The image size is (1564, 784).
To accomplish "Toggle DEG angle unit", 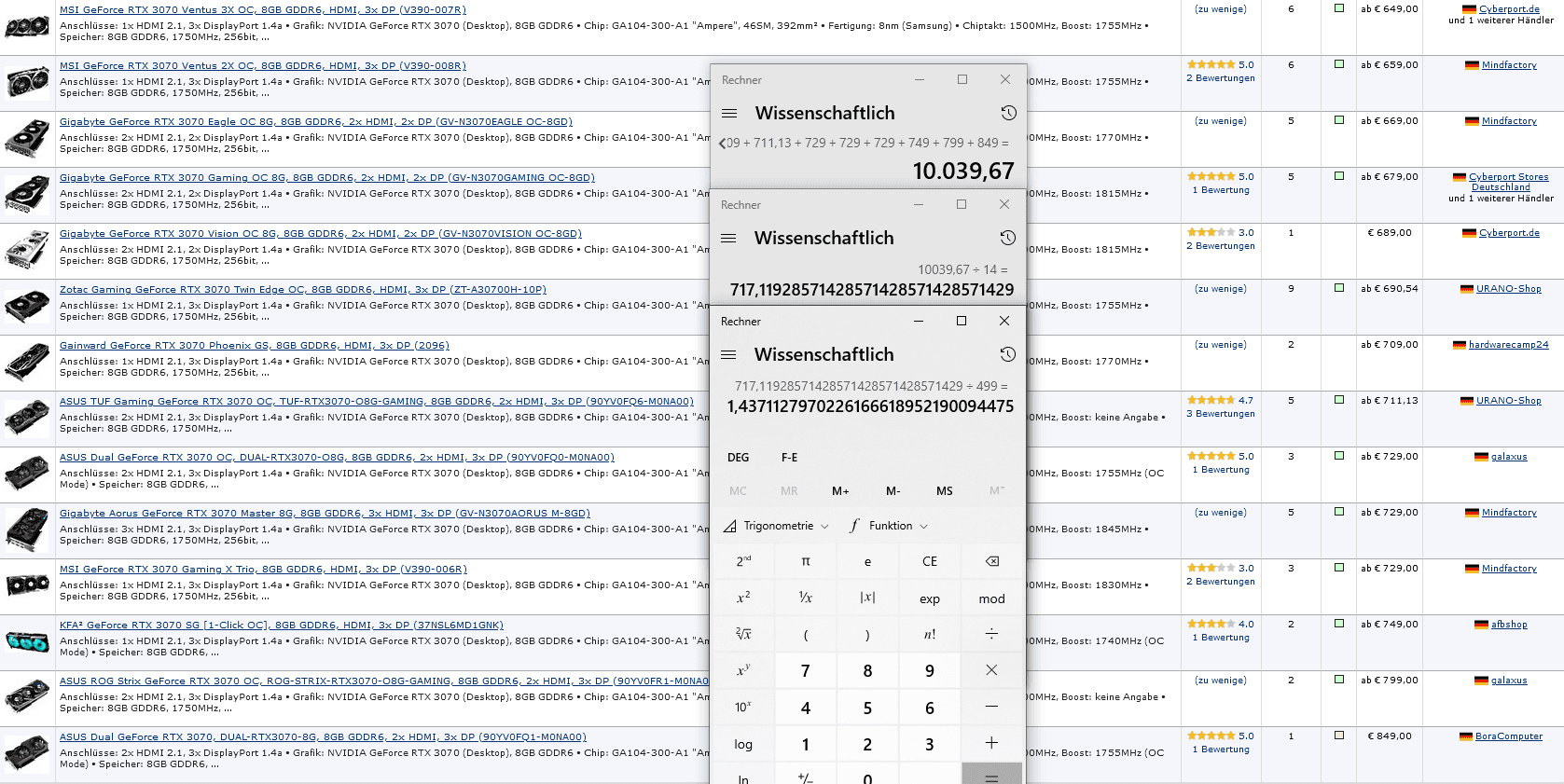I will pyautogui.click(x=739, y=458).
